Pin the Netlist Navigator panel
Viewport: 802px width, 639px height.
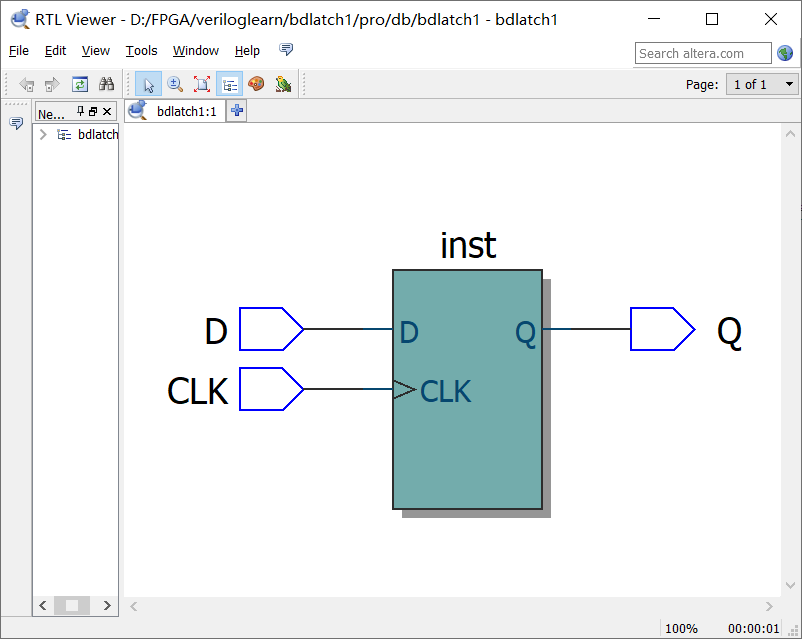[80, 111]
